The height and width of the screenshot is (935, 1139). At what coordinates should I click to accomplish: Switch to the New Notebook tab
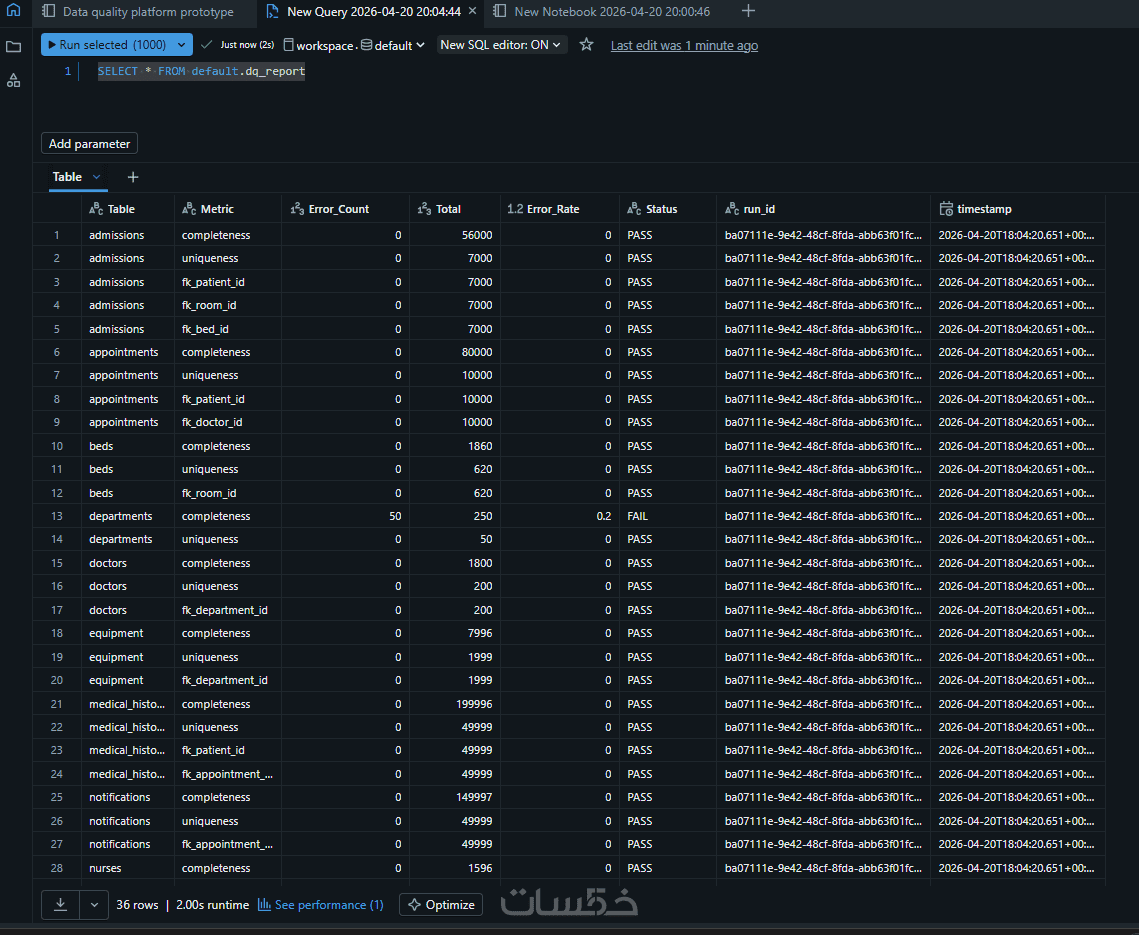pyautogui.click(x=601, y=12)
